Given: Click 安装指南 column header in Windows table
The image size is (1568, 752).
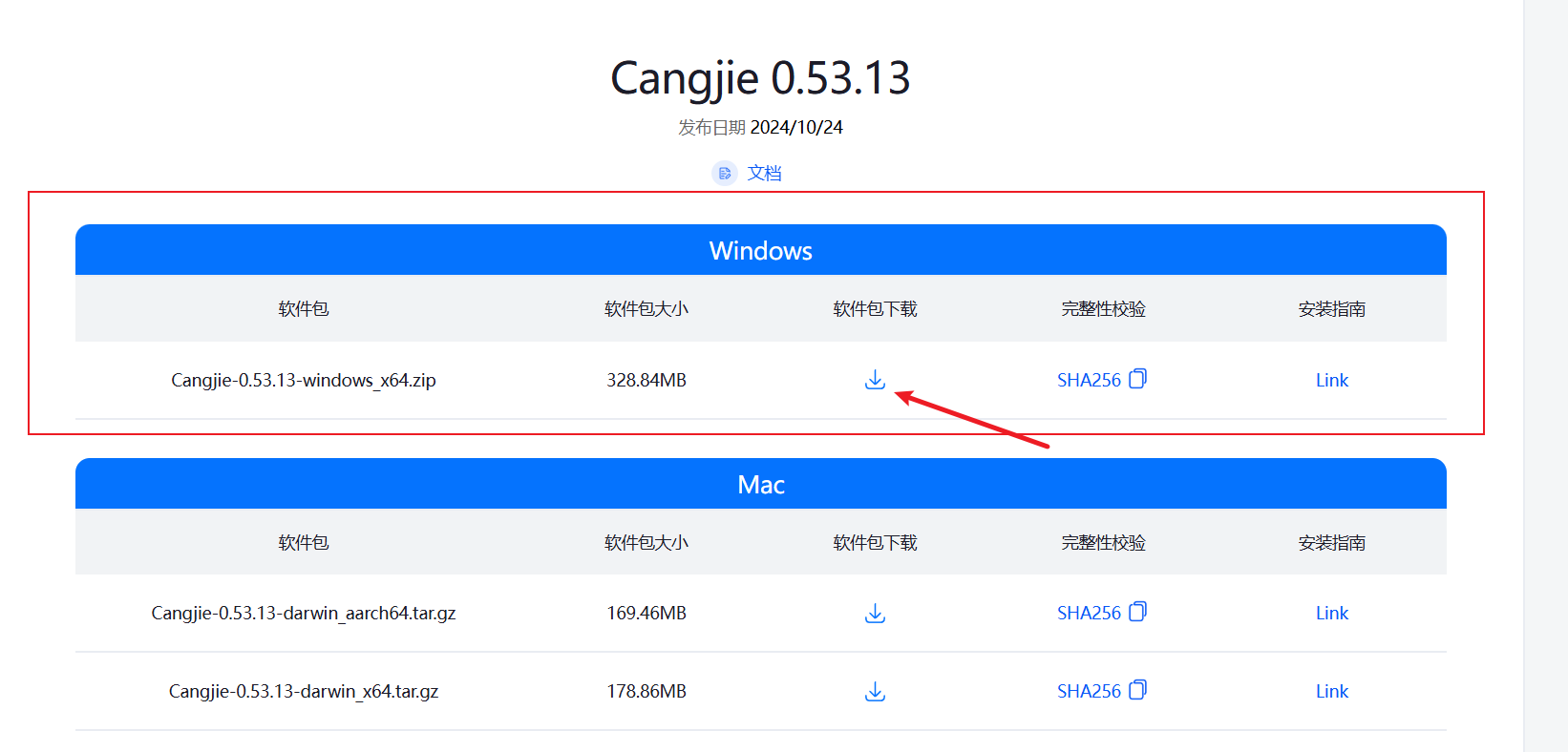Looking at the screenshot, I should [x=1332, y=308].
